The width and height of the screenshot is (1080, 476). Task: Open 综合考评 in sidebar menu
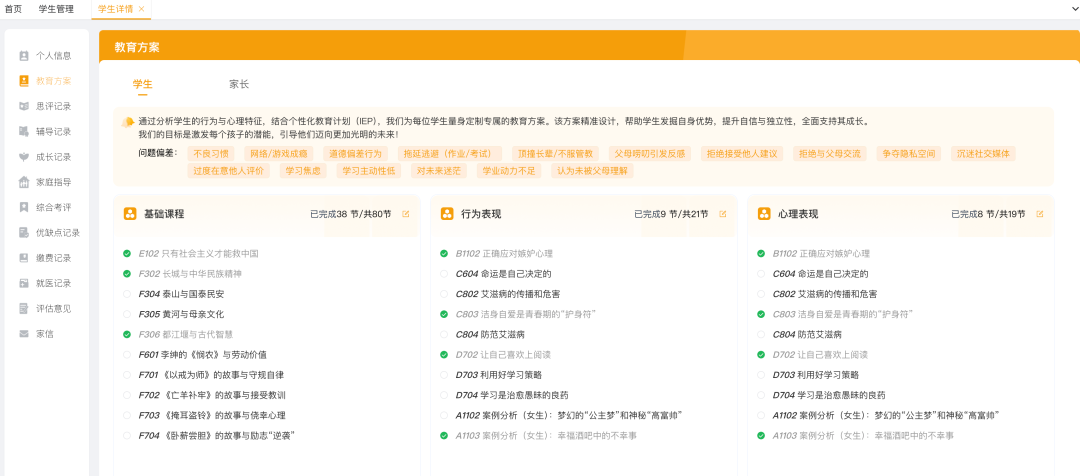[x=54, y=207]
